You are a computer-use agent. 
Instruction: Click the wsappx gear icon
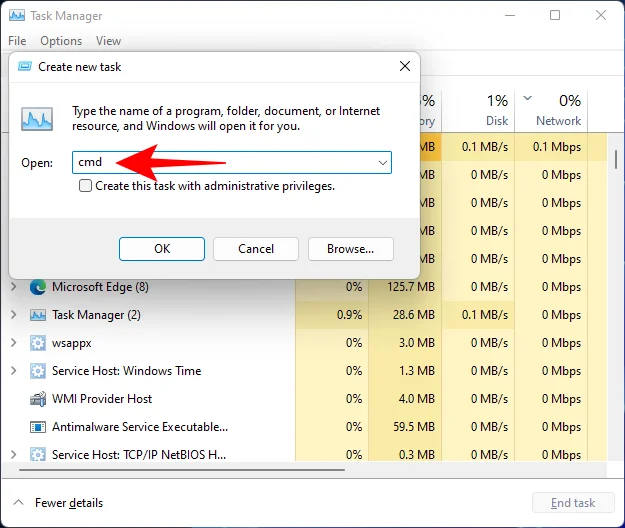[x=38, y=343]
